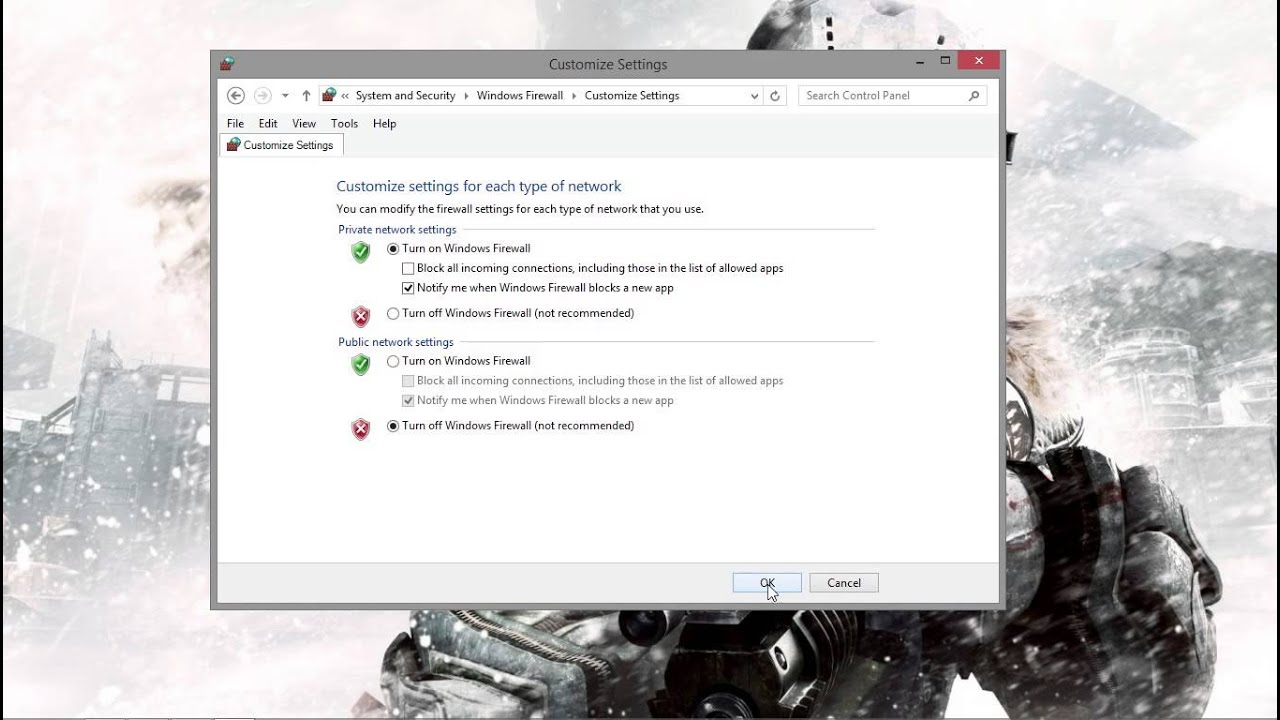
Task: Click green shield icon under Public network
Action: tap(361, 364)
